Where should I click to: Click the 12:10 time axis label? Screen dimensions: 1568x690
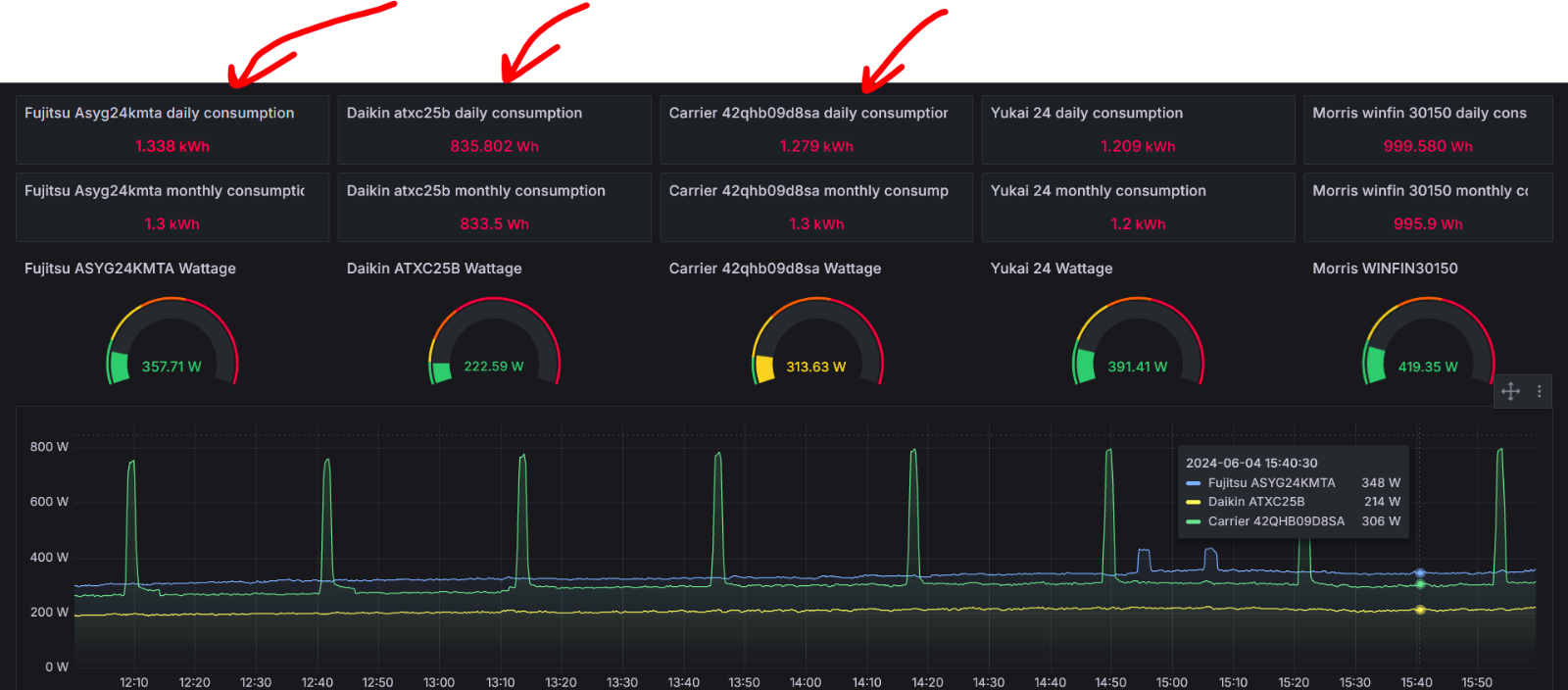(134, 682)
